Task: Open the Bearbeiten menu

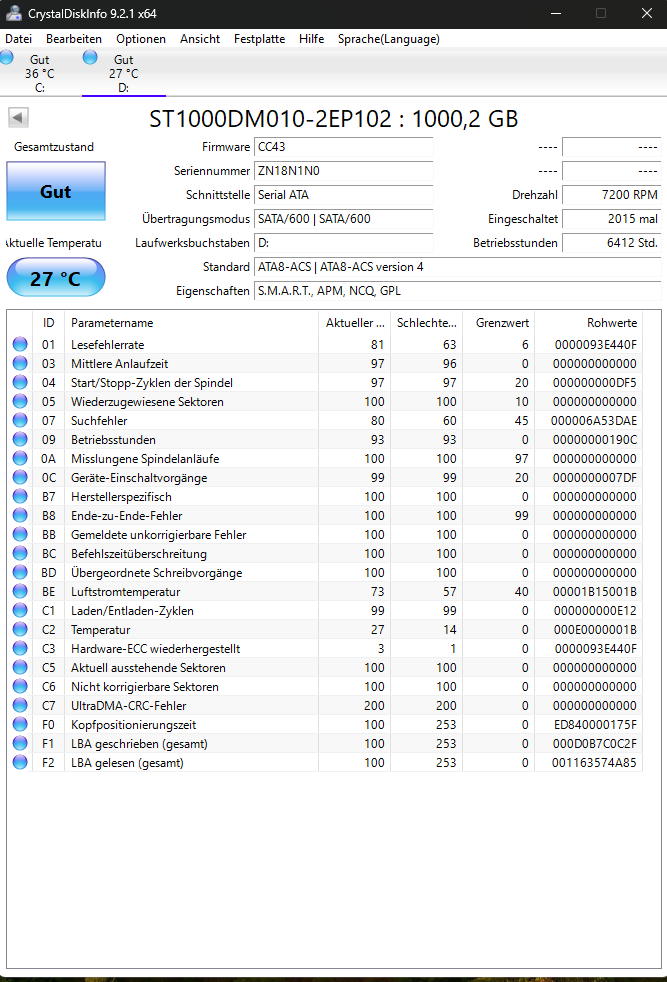Action: [x=74, y=39]
